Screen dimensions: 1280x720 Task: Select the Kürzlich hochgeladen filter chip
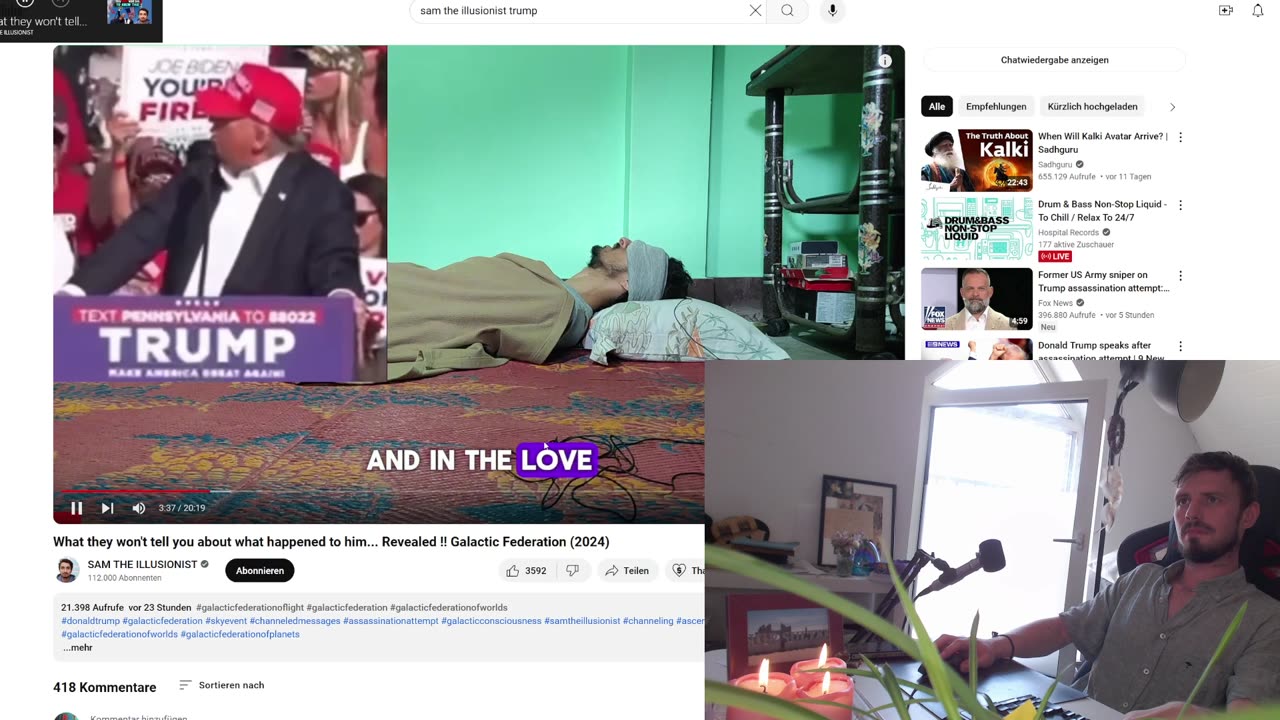[1092, 106]
